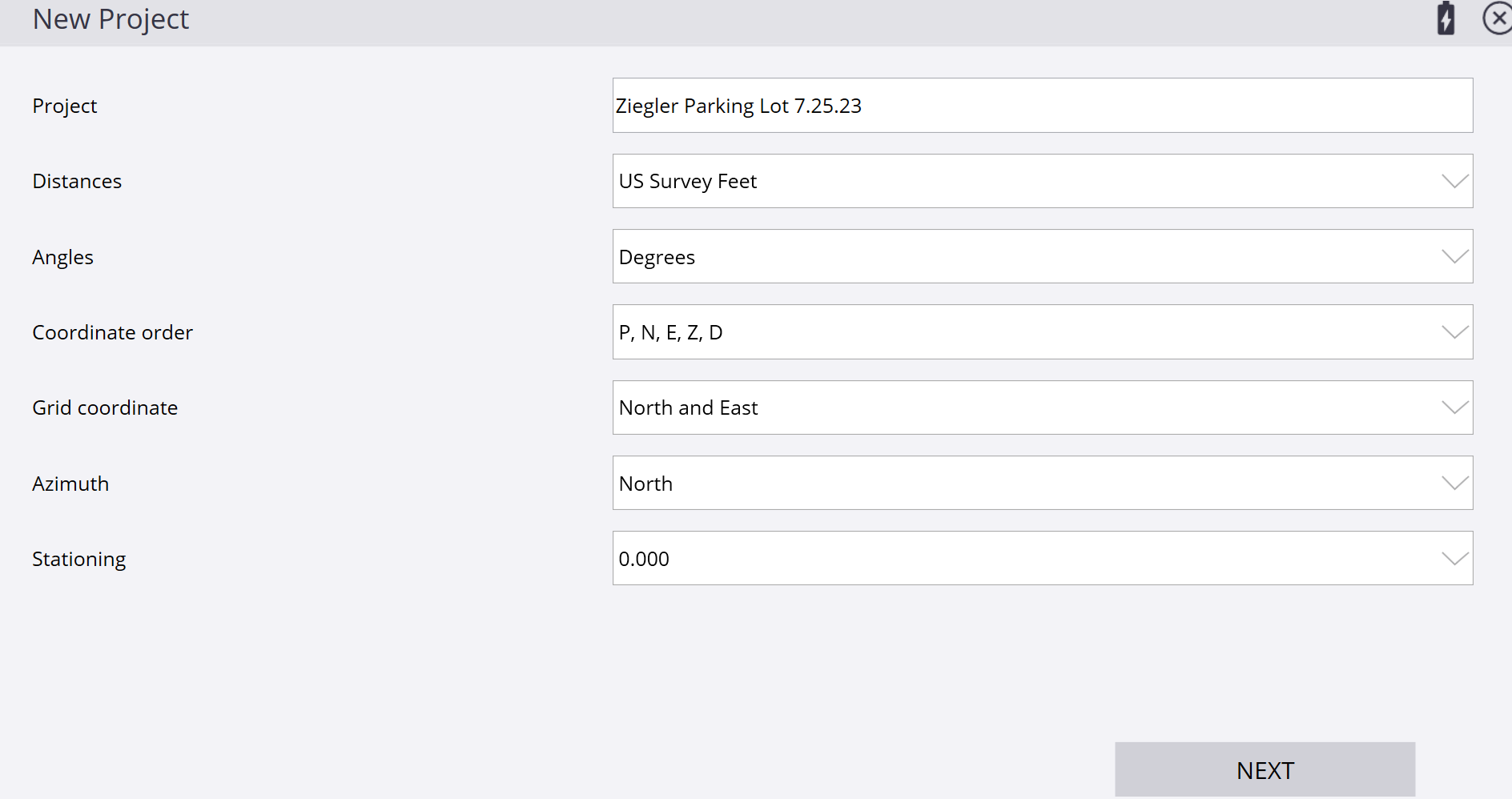Open the Grid coordinate dropdown
Viewport: 1512px width, 799px height.
pyautogui.click(x=1043, y=408)
